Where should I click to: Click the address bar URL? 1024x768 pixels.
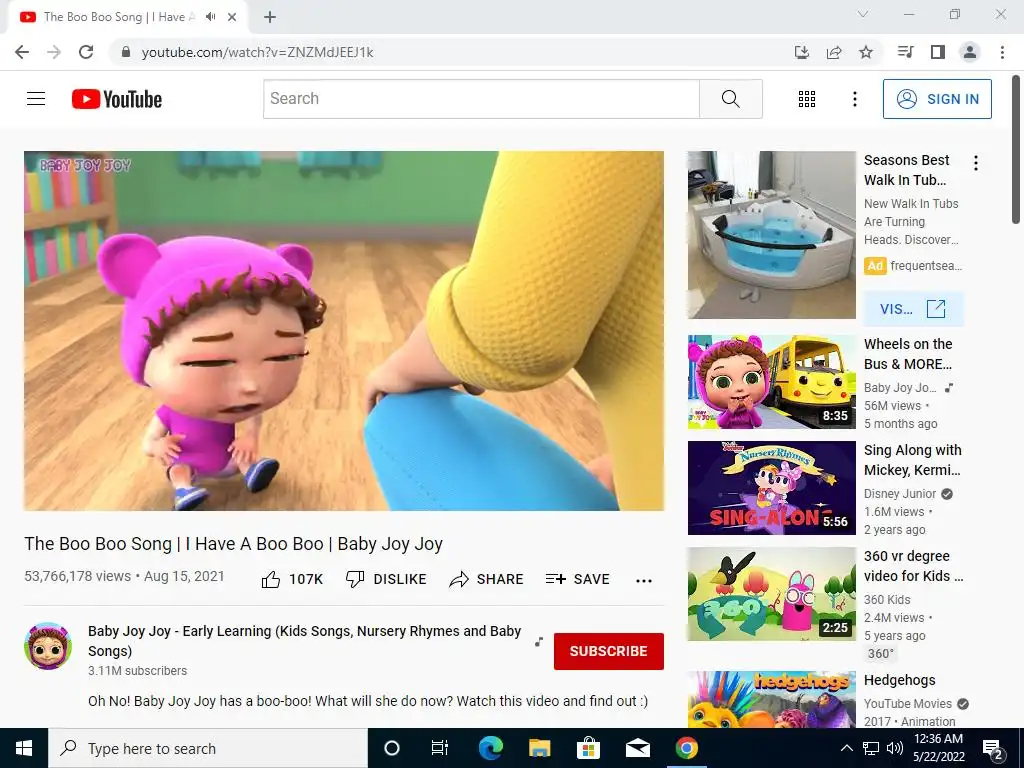pos(257,52)
